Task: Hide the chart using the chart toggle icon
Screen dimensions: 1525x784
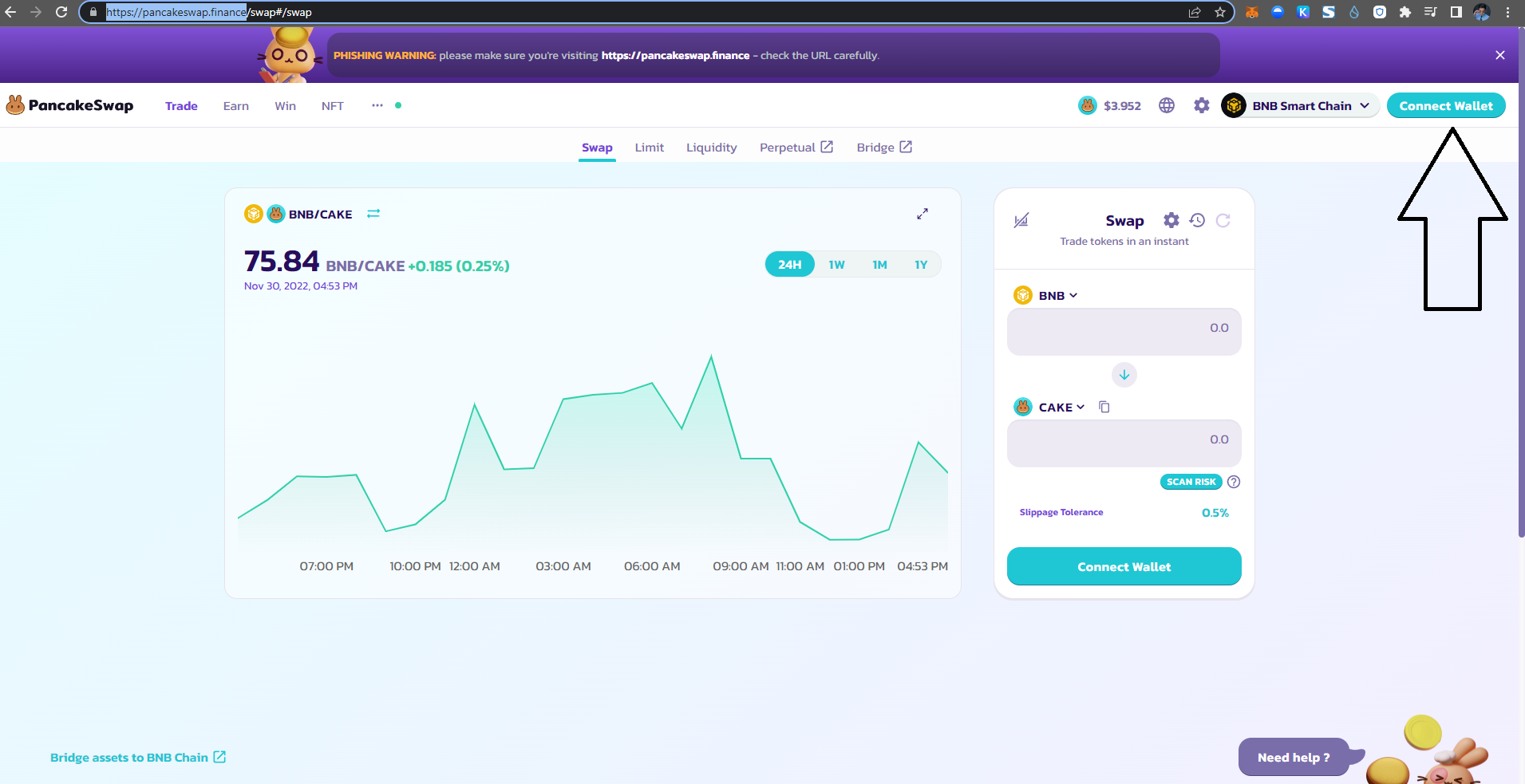Action: (x=1021, y=221)
